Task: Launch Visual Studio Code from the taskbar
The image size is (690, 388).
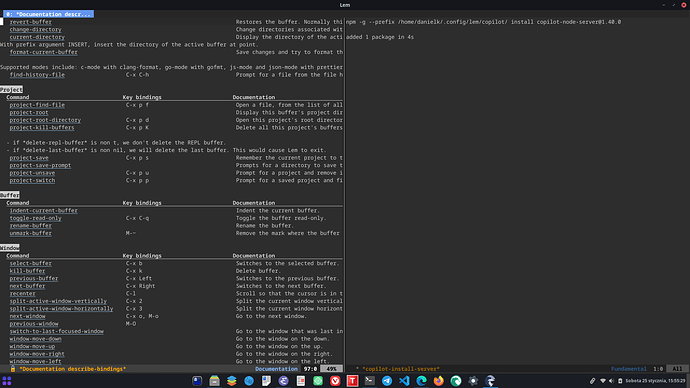Action: point(404,381)
